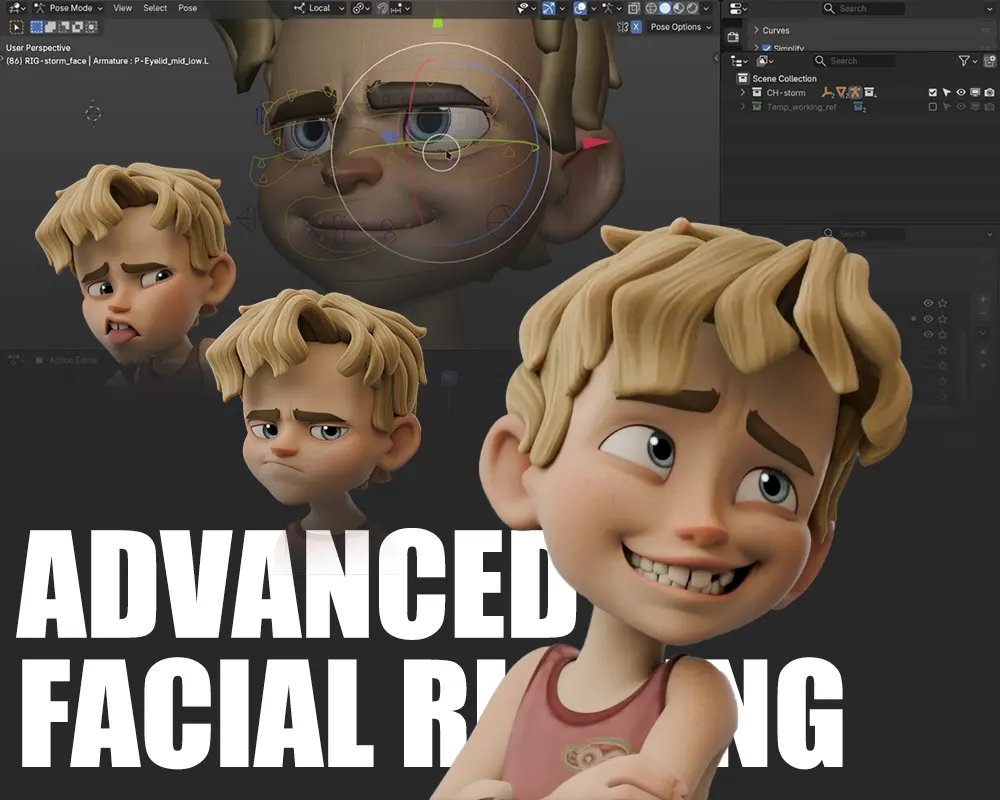This screenshot has height=800, width=1000.
Task: Open the Properties options dropdown arrow
Action: click(989, 8)
